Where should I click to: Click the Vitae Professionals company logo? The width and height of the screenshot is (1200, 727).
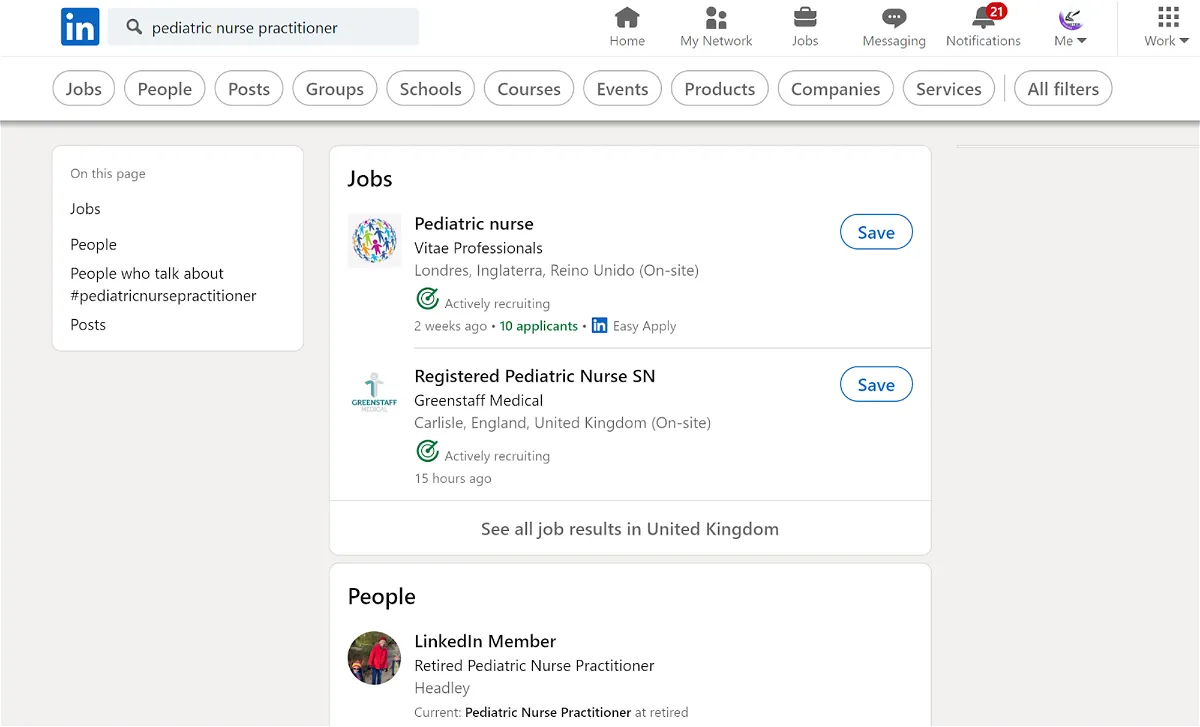point(374,241)
